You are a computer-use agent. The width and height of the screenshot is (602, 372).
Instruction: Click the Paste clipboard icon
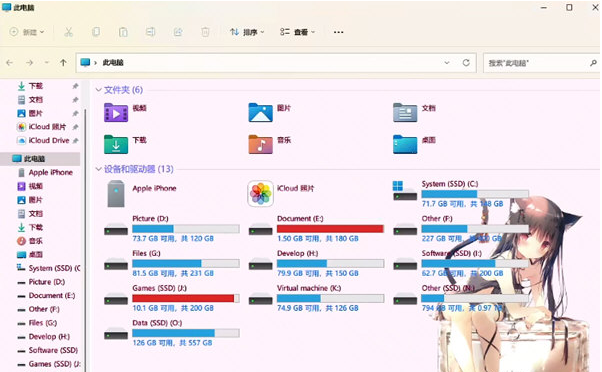click(123, 32)
